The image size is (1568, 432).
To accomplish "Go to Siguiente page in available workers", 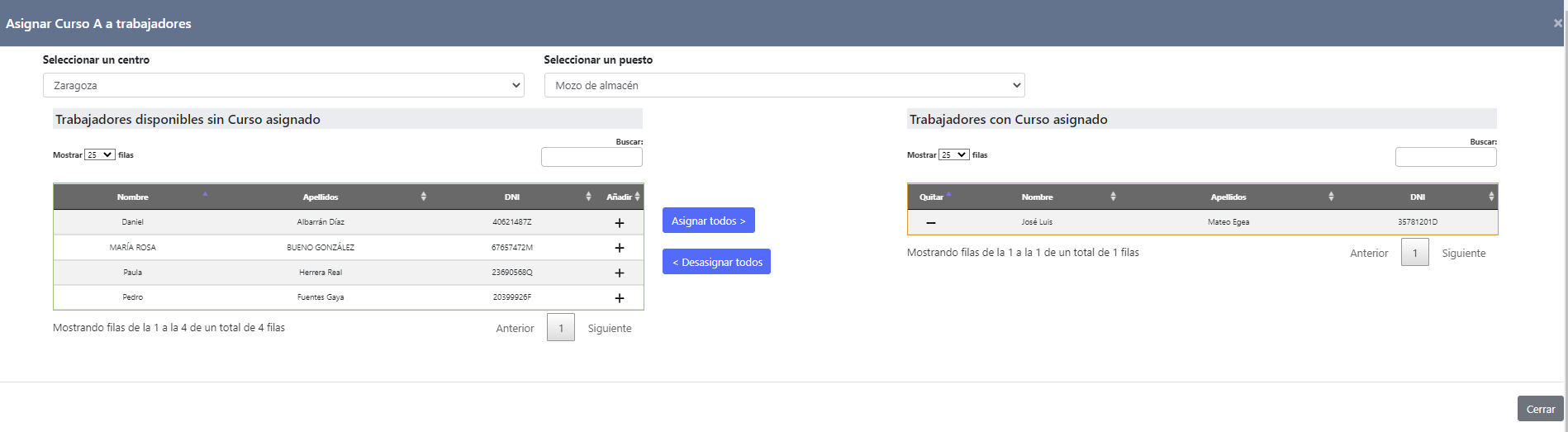I will coord(610,328).
